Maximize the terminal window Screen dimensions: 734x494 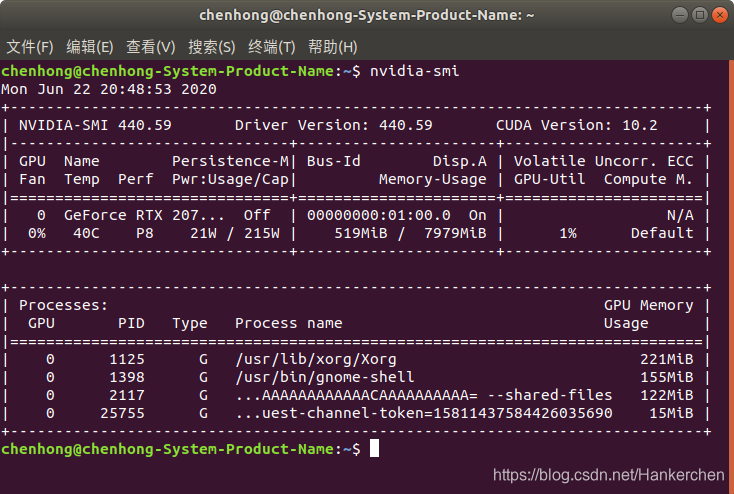(700, 15)
